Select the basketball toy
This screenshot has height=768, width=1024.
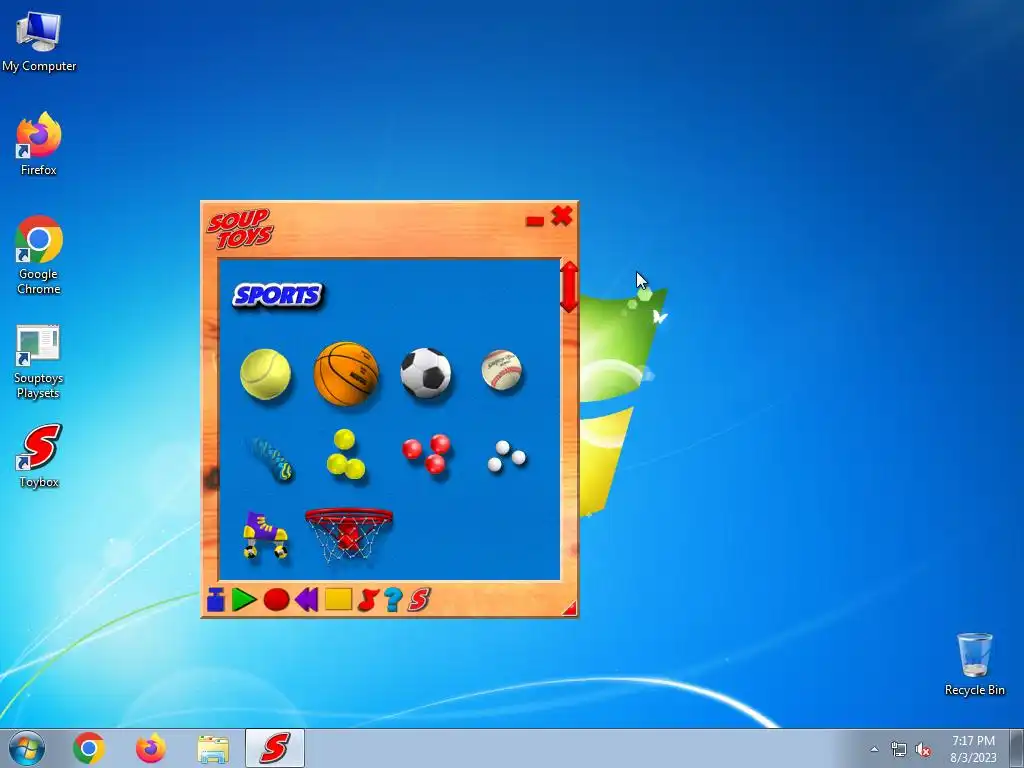[346, 374]
